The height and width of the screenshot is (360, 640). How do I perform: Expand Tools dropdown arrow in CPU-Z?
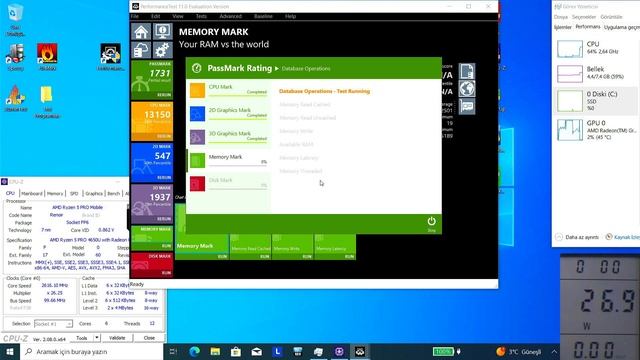(x=97, y=338)
